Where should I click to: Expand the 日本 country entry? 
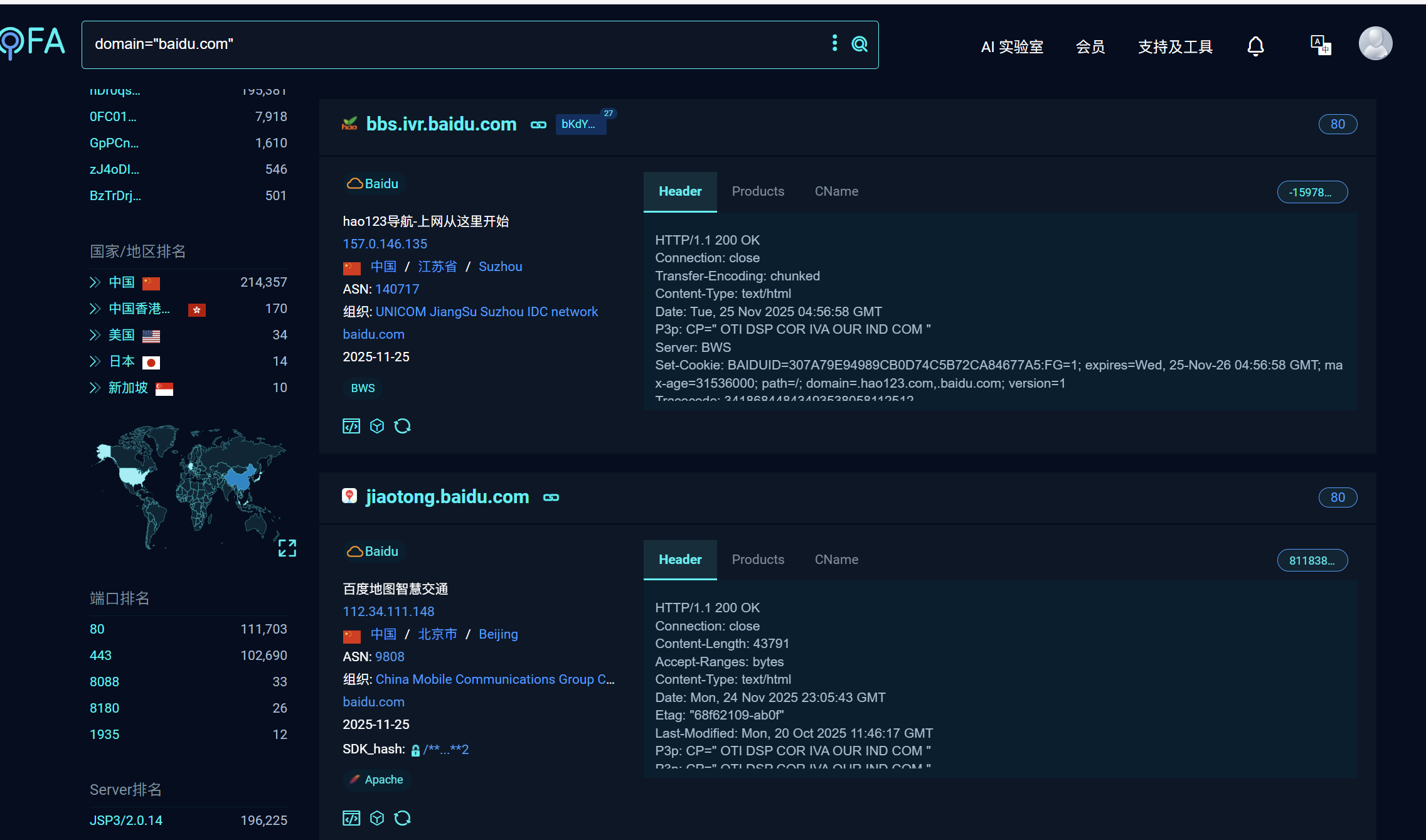coord(95,361)
